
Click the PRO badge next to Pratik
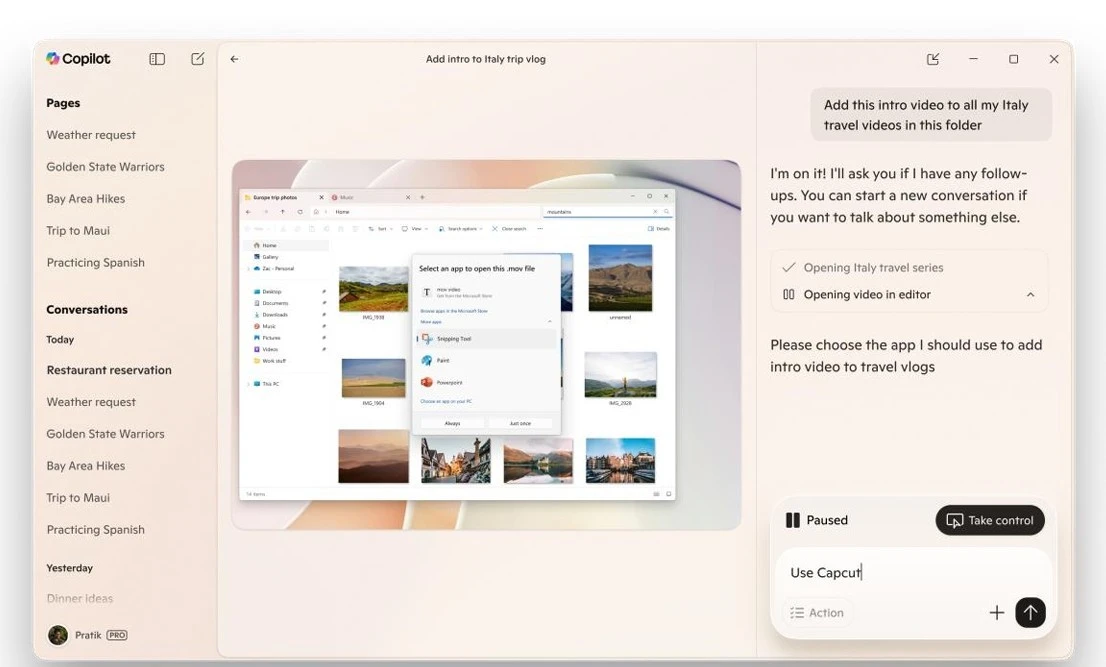point(117,635)
